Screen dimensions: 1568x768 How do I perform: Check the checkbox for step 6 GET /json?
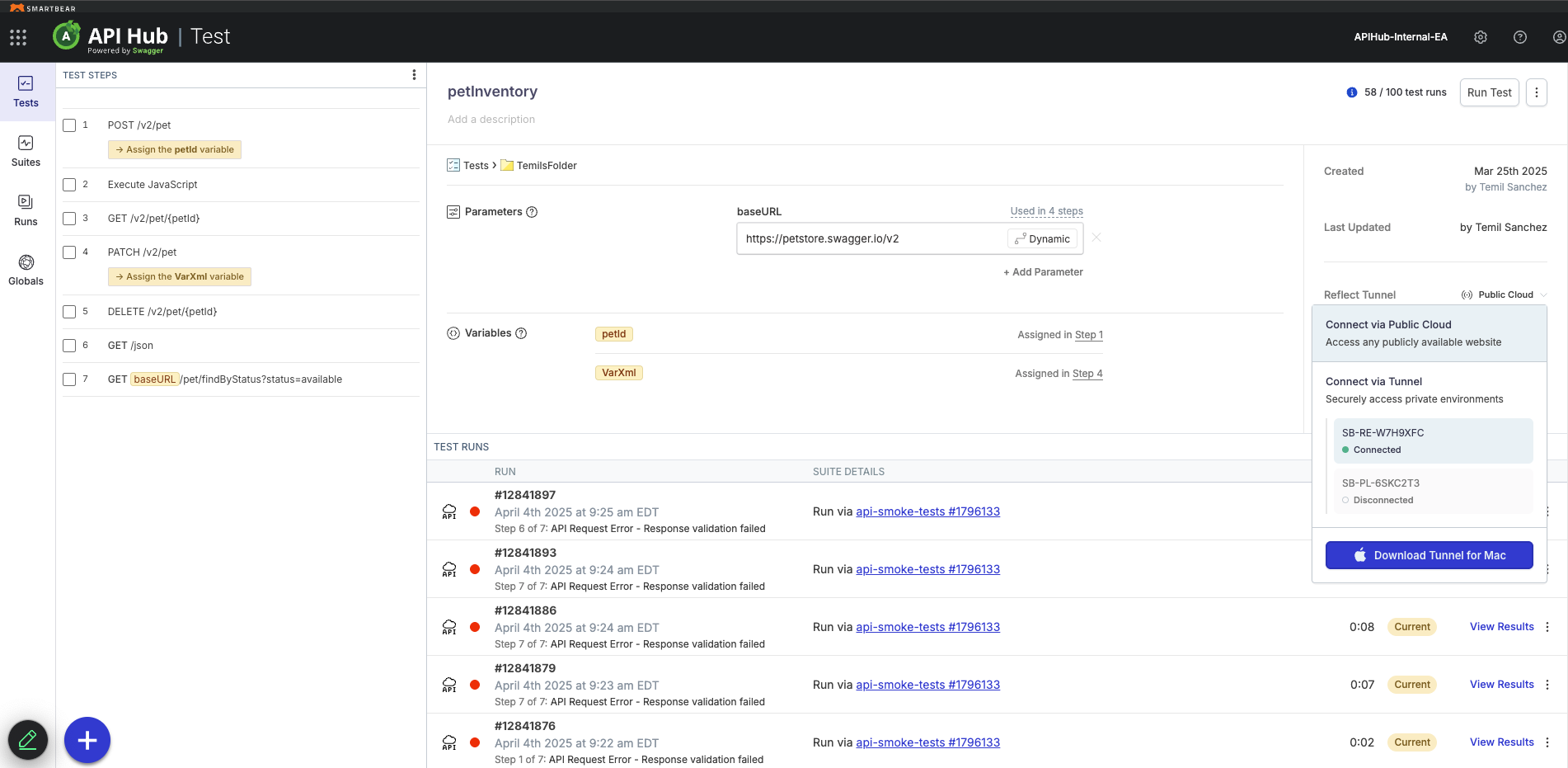(69, 345)
